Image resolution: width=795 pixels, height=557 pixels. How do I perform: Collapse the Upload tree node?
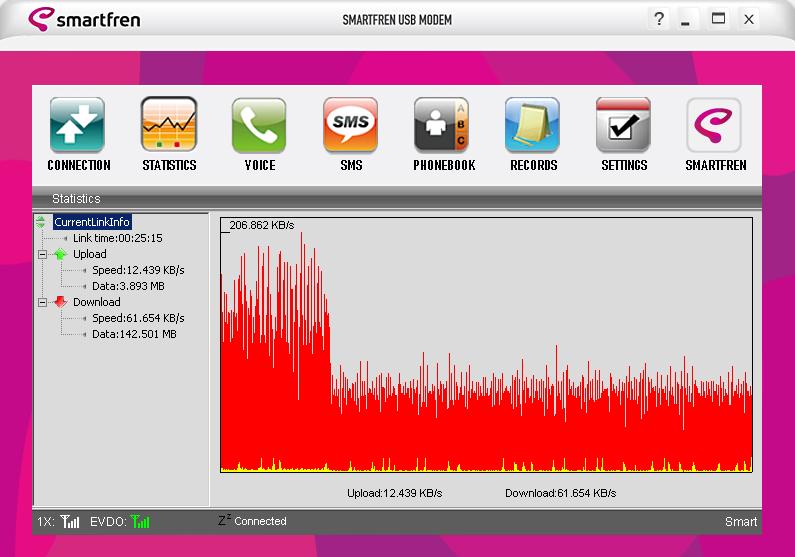pos(43,254)
